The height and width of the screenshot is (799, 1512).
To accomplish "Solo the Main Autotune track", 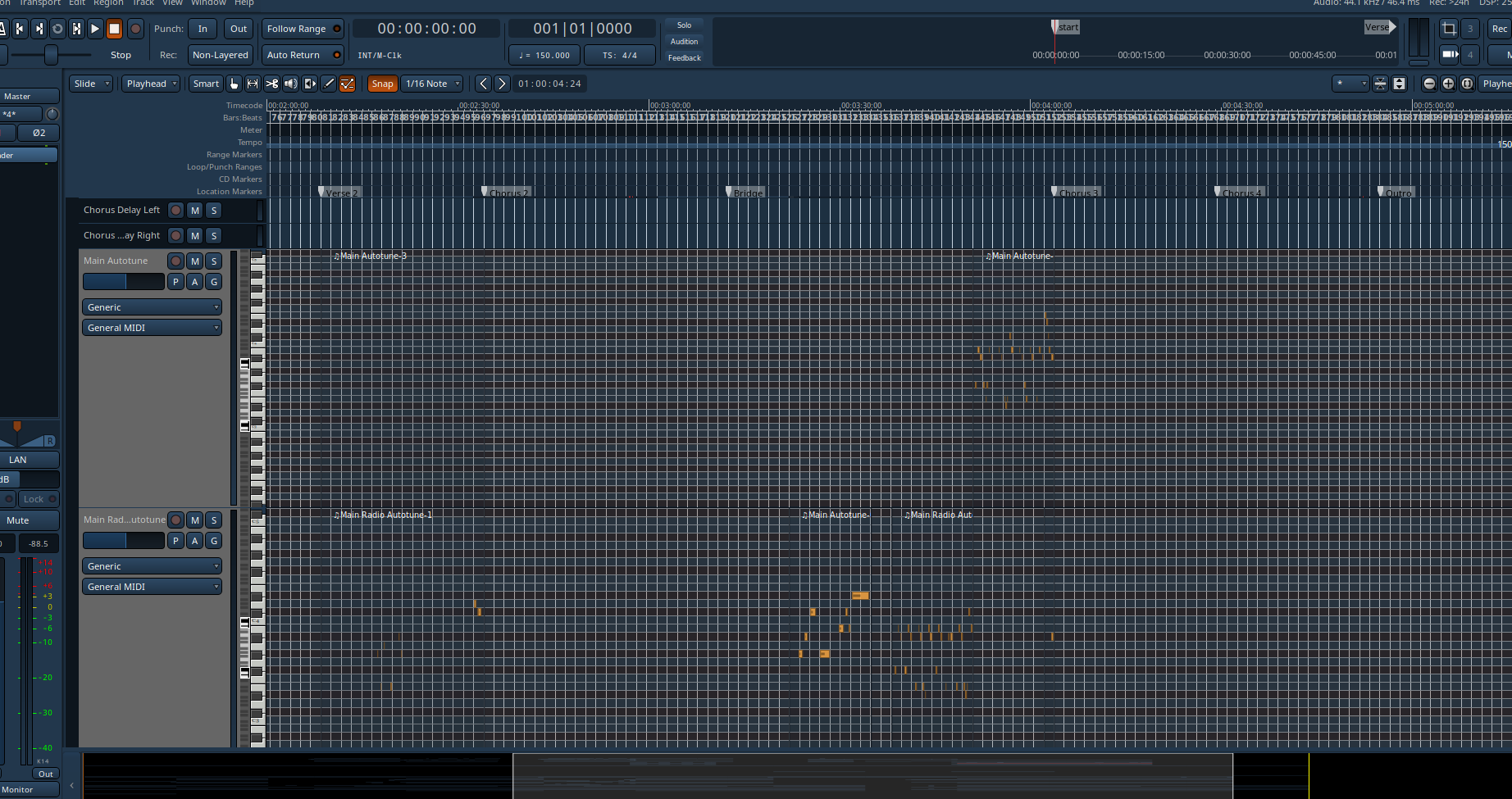I will point(214,261).
